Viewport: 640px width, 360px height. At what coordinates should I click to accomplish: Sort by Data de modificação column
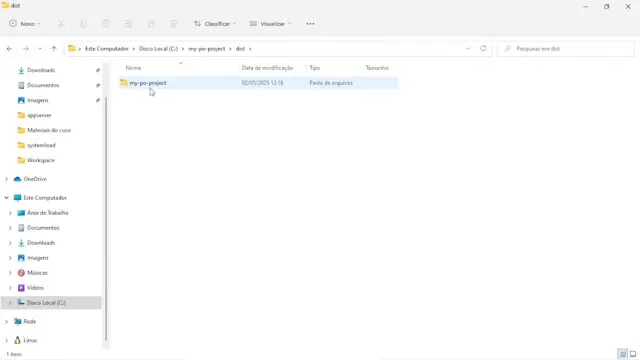(x=267, y=68)
